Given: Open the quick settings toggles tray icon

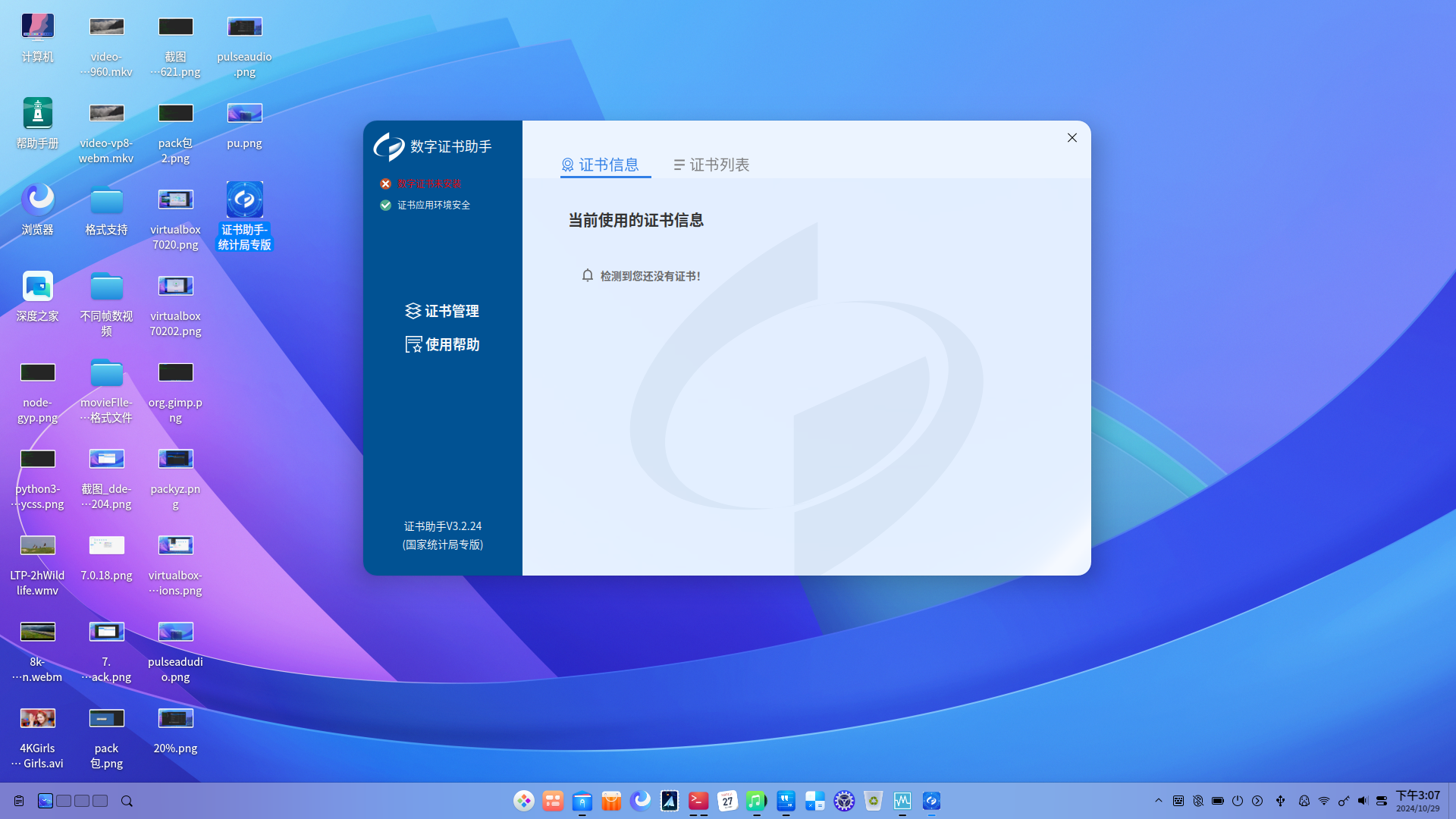Looking at the screenshot, I should point(1382,801).
